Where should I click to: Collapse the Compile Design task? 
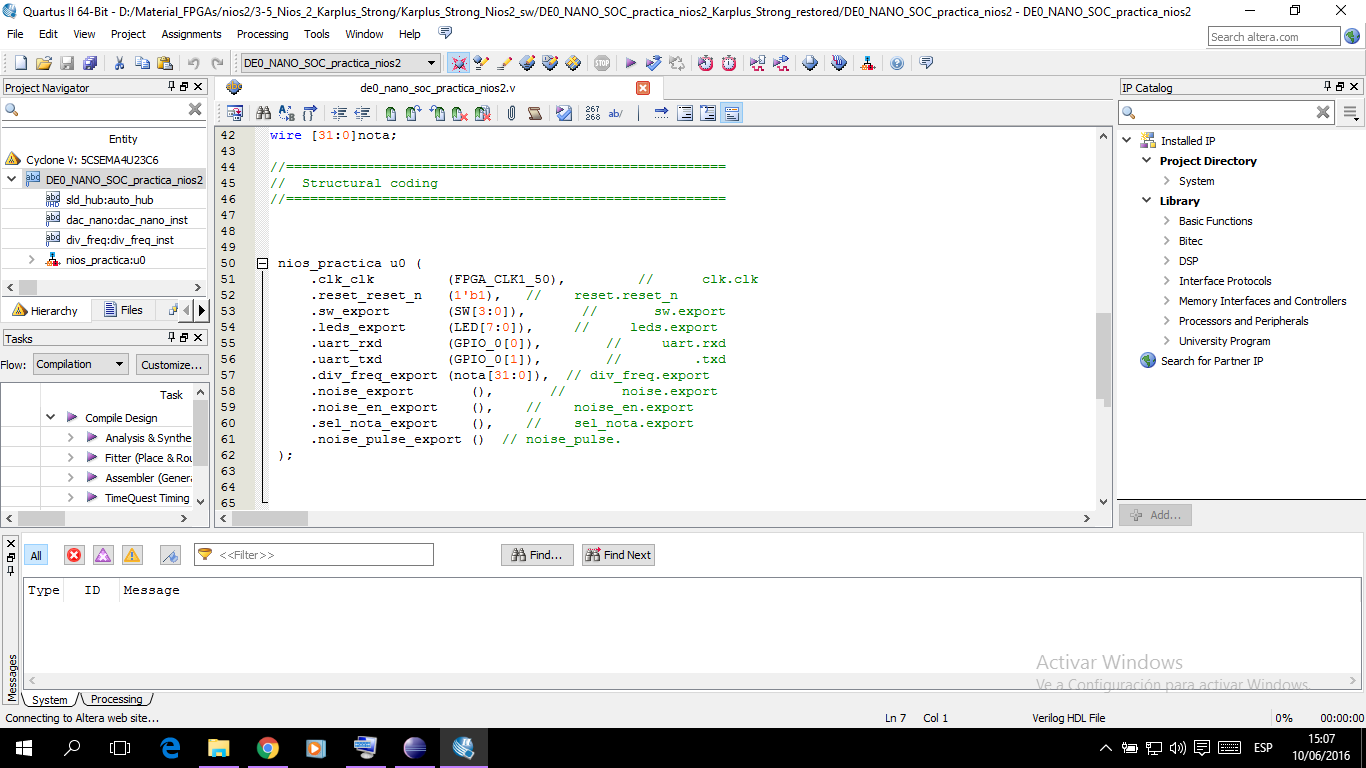tap(50, 418)
